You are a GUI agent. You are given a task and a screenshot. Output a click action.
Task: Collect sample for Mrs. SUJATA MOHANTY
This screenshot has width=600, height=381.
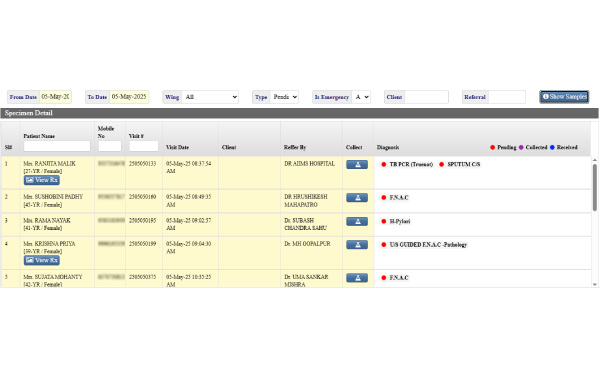[357, 278]
